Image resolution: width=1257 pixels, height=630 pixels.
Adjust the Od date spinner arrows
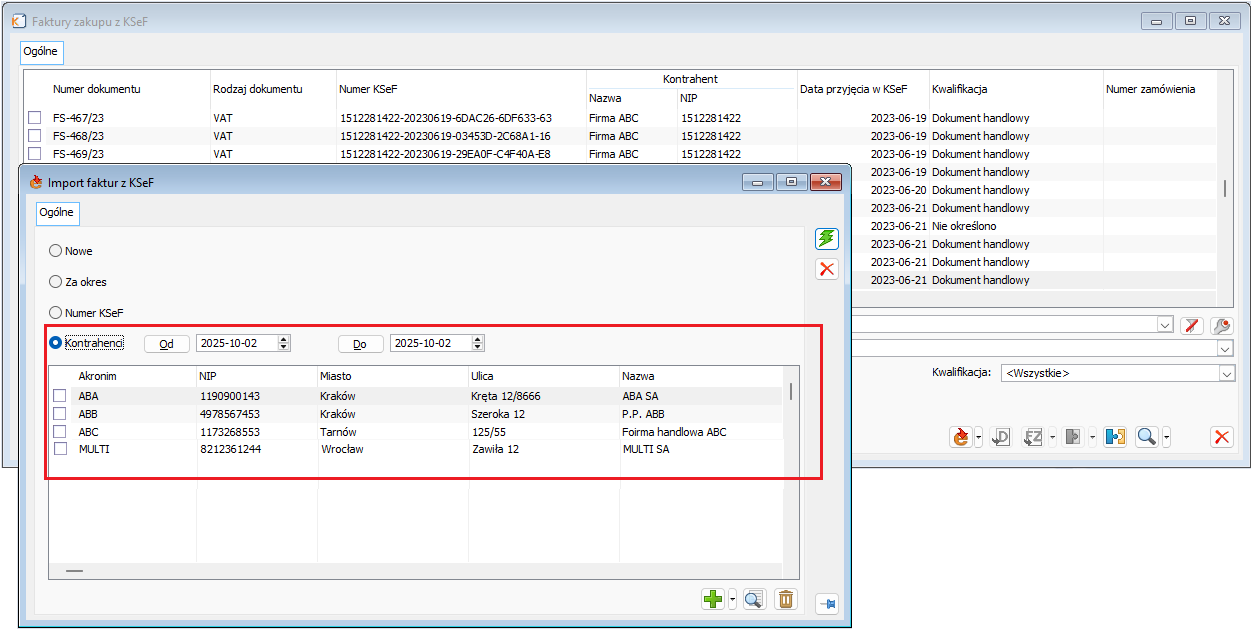point(284,343)
